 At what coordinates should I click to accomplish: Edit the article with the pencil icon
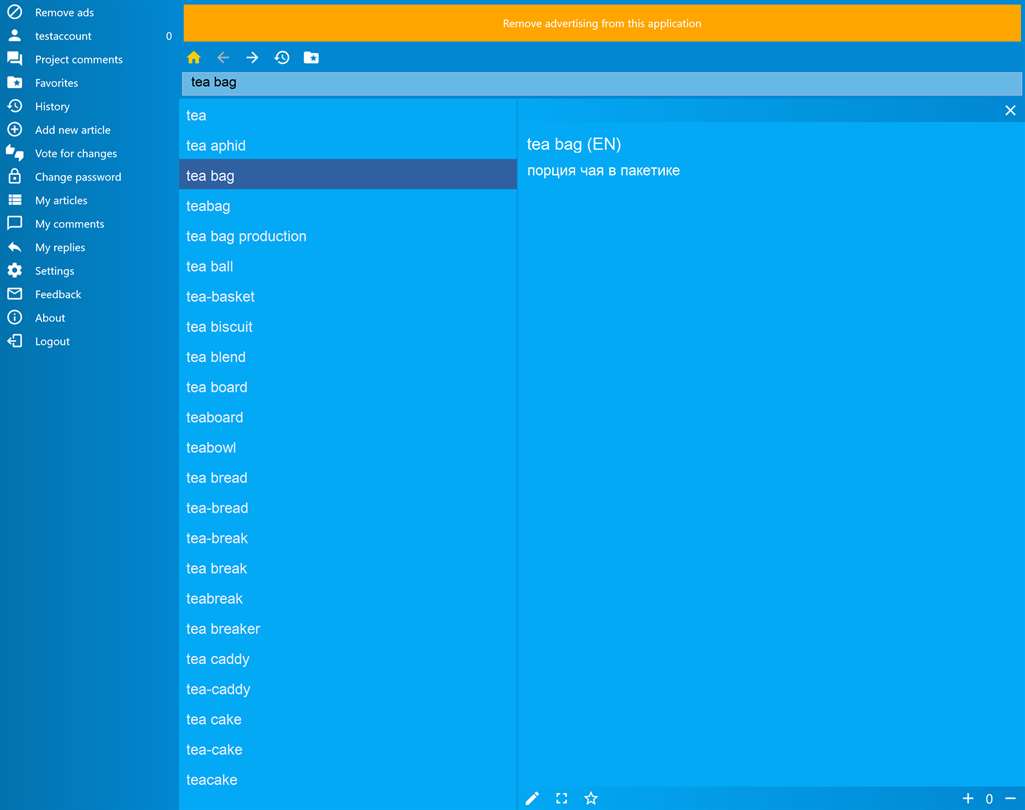532,798
